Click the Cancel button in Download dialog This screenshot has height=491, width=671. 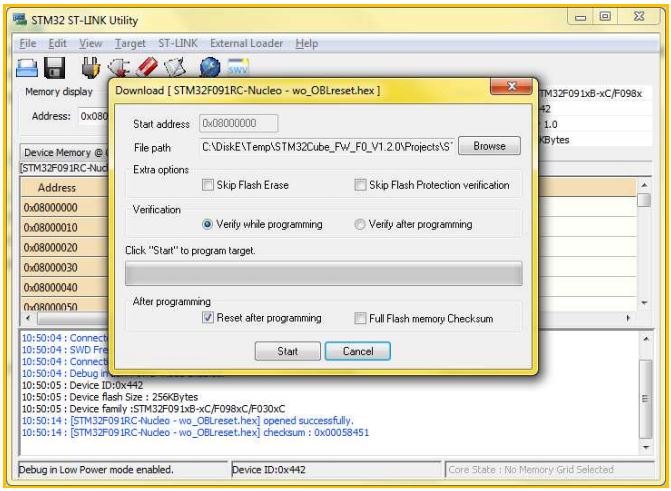tap(358, 351)
